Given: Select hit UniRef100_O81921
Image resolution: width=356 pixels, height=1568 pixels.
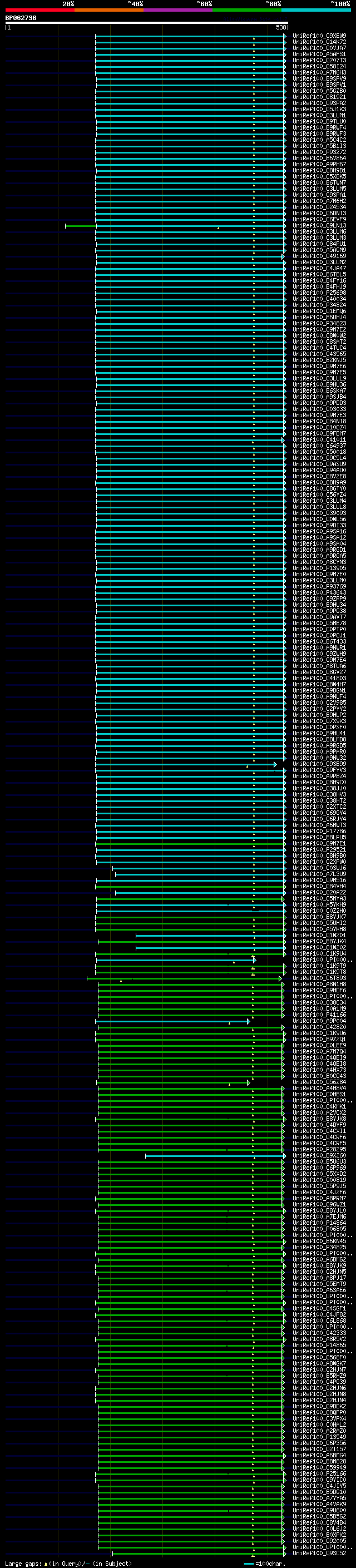Looking at the screenshot, I should [319, 97].
